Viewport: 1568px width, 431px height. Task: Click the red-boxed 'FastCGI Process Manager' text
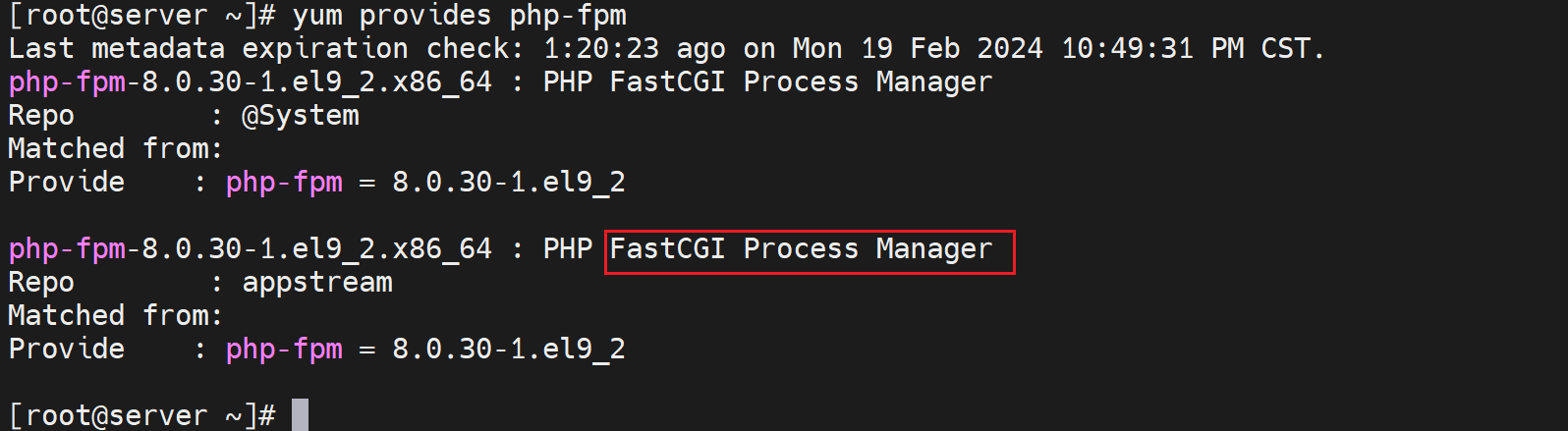801,249
